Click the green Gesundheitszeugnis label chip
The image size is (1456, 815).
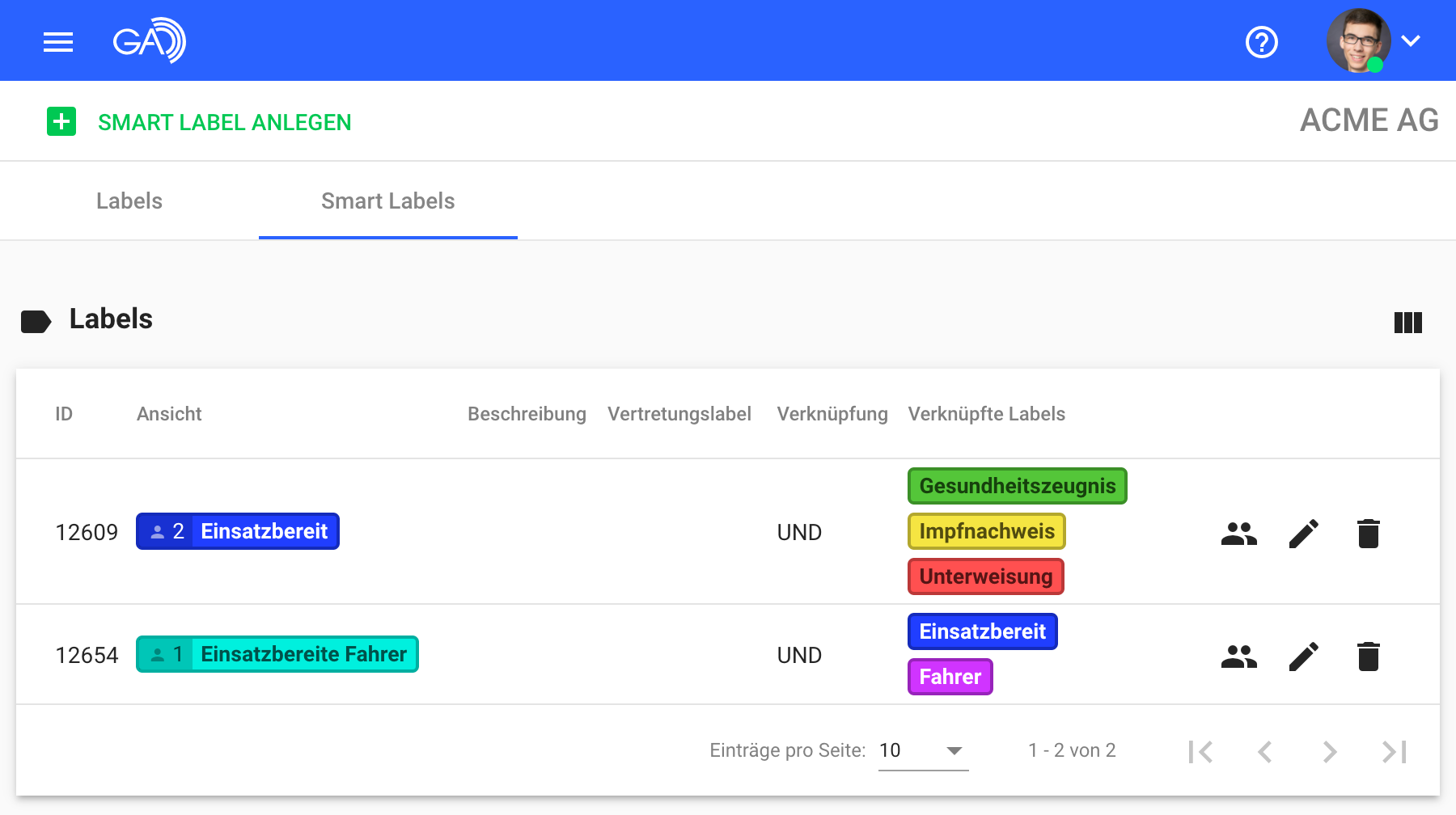tap(1017, 486)
